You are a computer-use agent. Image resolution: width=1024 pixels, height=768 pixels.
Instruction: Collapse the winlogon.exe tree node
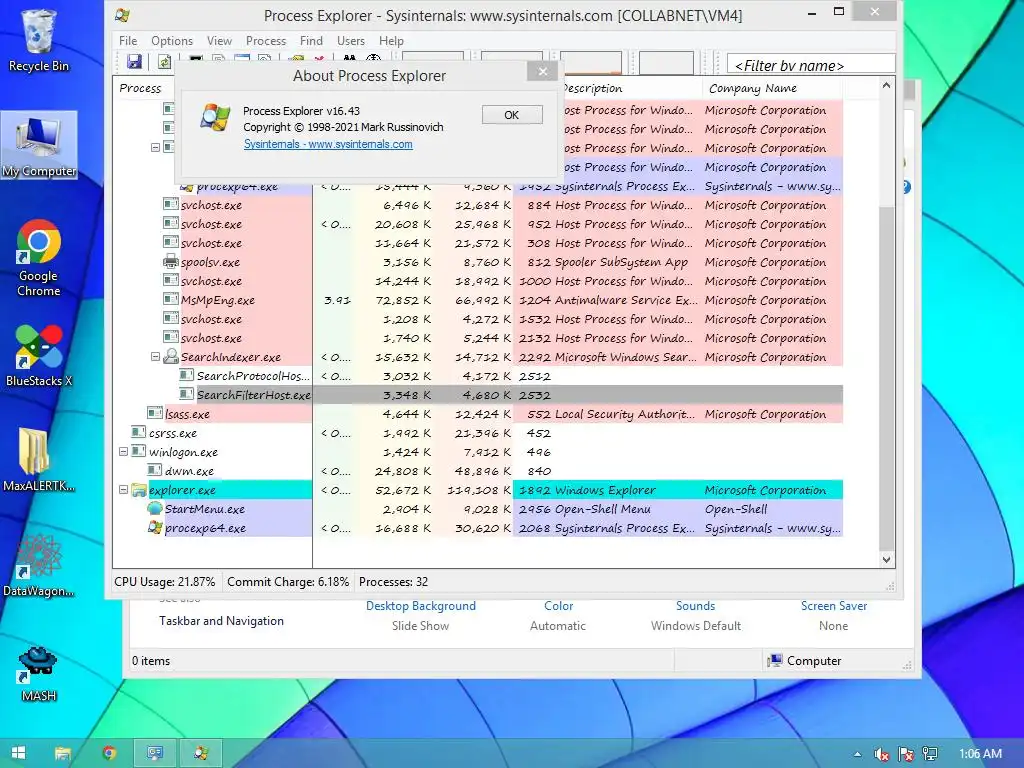[123, 451]
